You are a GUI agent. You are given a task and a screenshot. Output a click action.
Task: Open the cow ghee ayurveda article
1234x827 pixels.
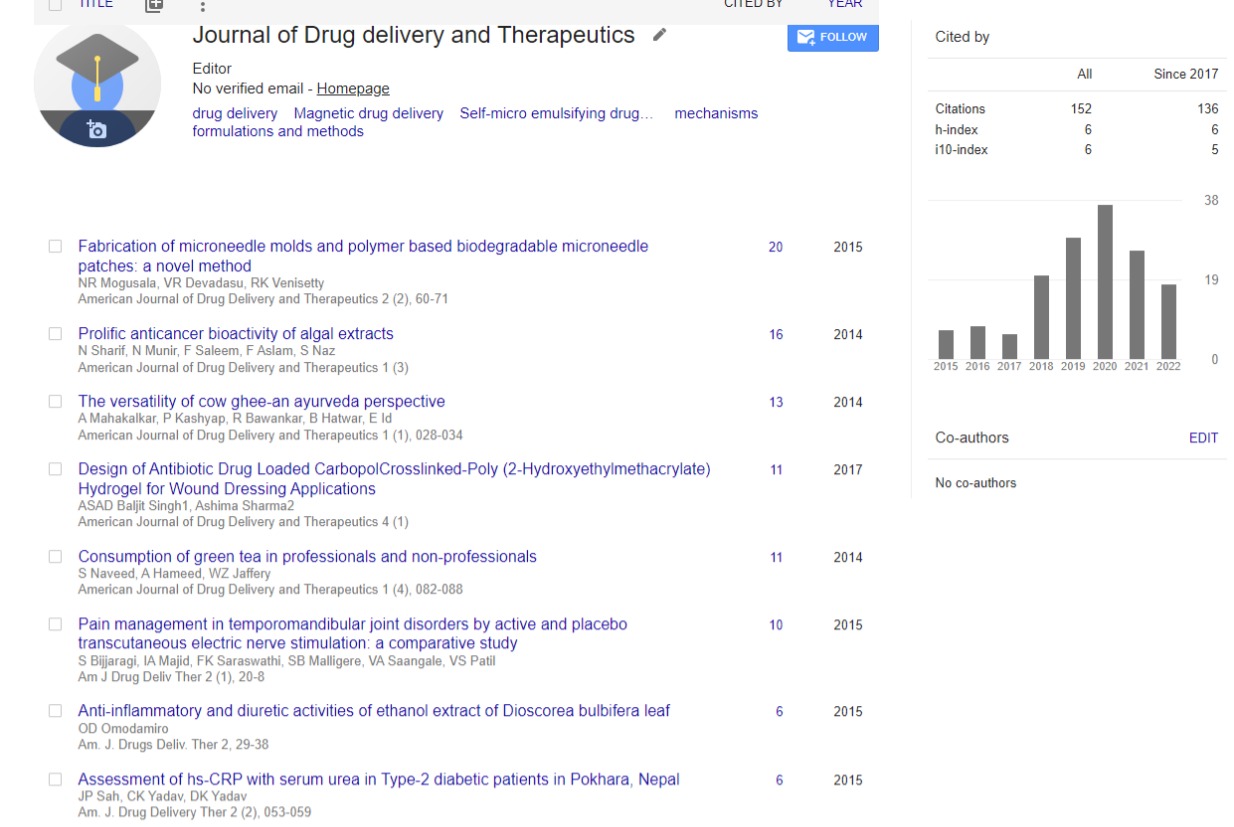(261, 402)
